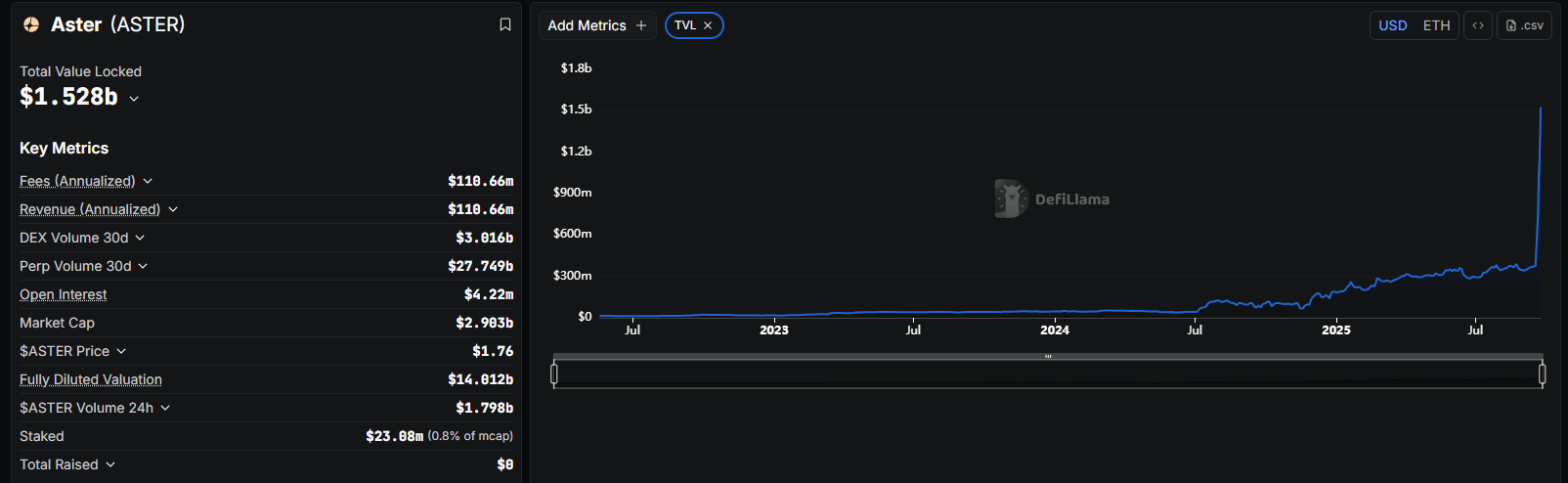This screenshot has width=1568, height=483.
Task: Download the chart data as .csv
Action: [x=1525, y=25]
